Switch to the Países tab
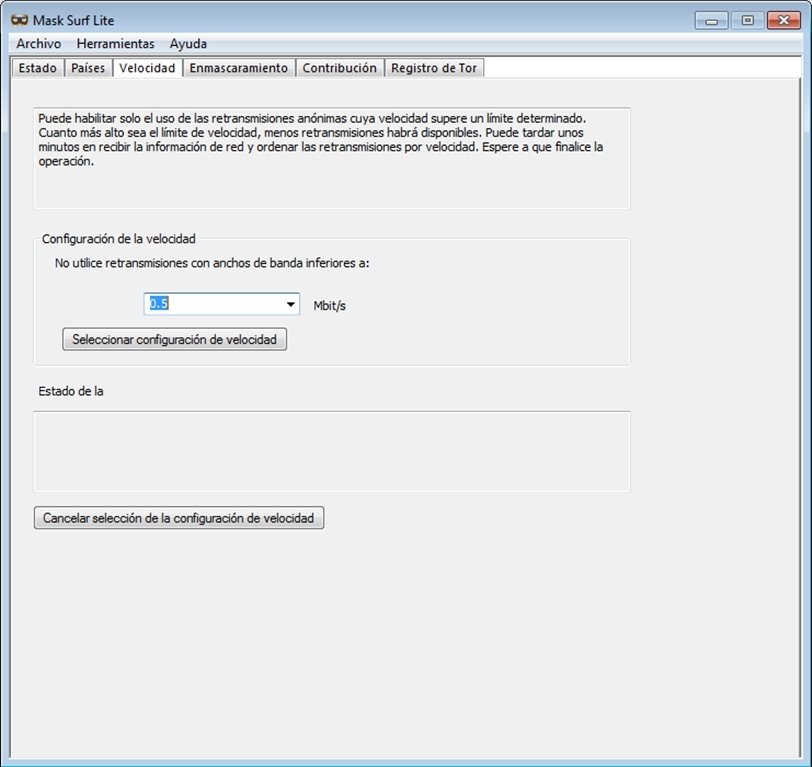812x767 pixels. point(88,68)
